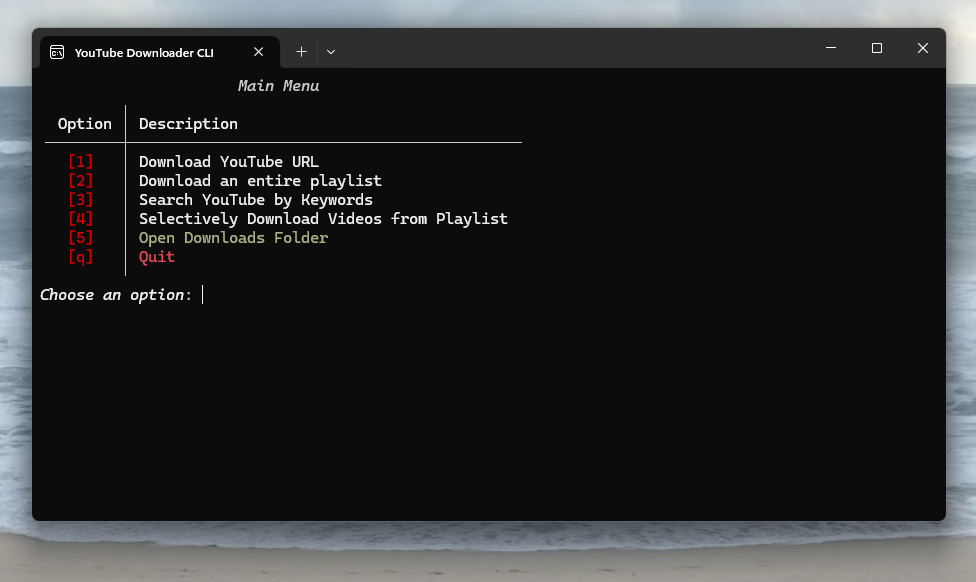Expand the new tab profile dropdown
This screenshot has width=976, height=582.
(x=331, y=52)
